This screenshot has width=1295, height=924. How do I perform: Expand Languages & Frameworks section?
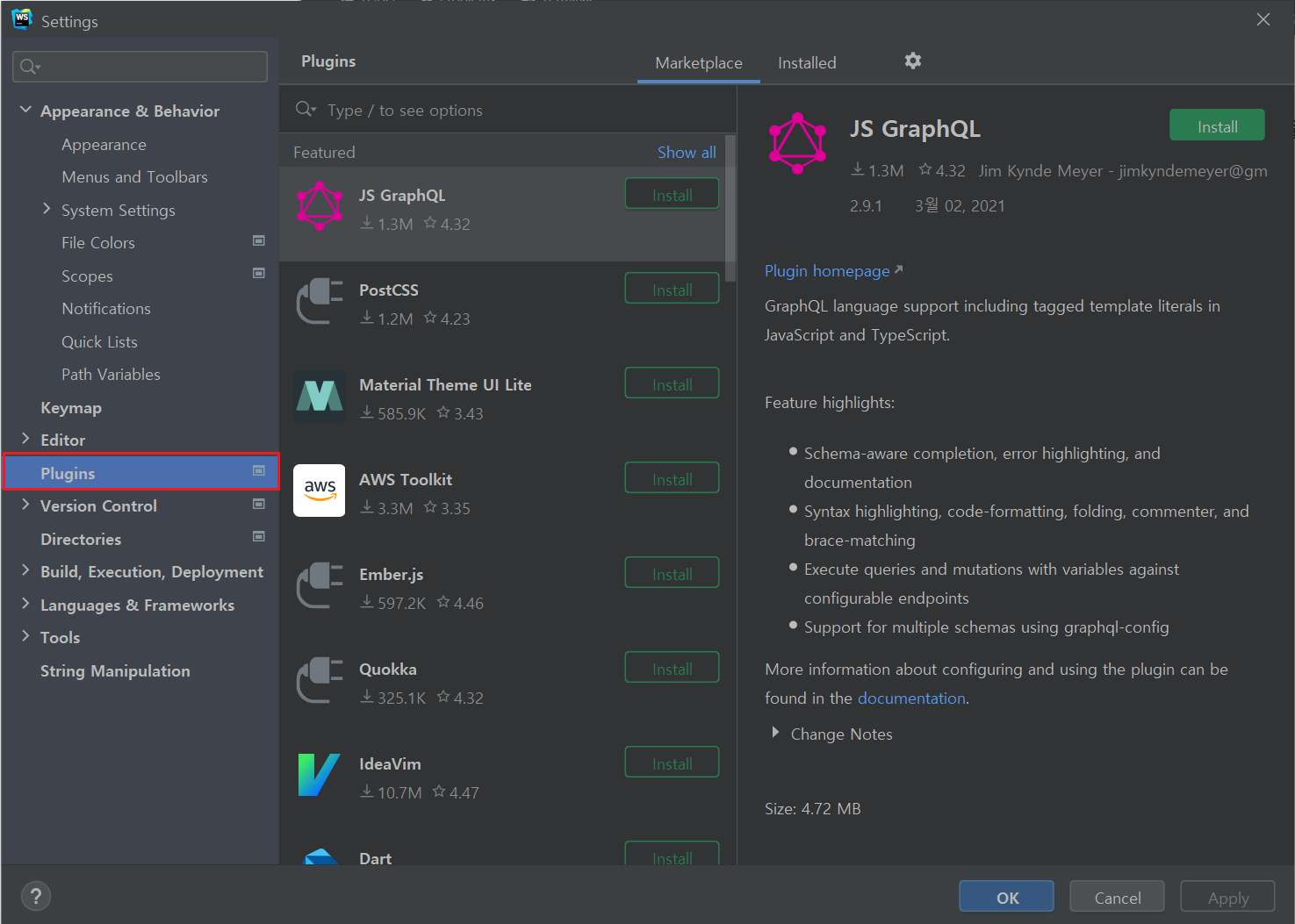coord(25,604)
